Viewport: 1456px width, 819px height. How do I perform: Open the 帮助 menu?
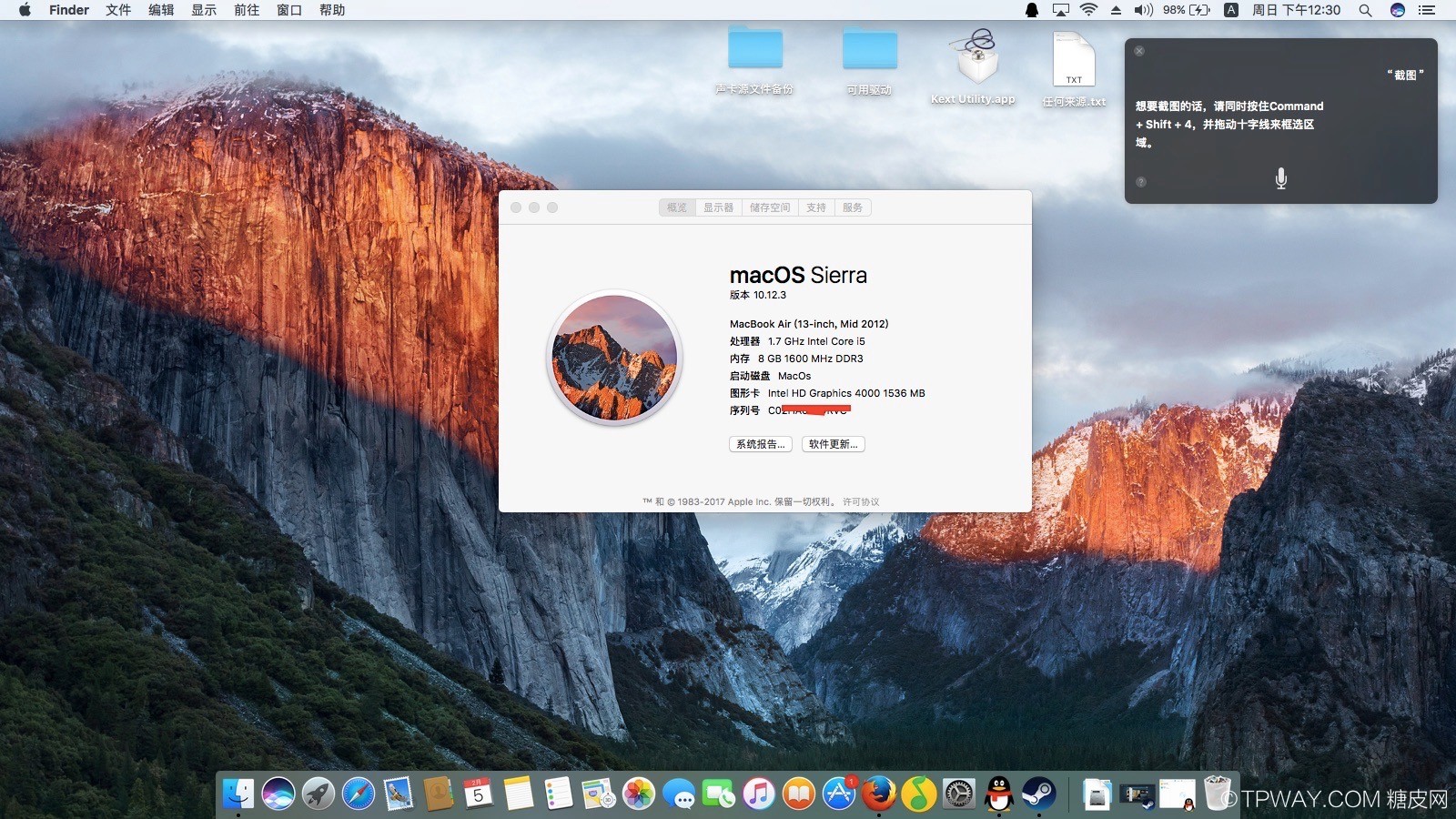point(332,10)
